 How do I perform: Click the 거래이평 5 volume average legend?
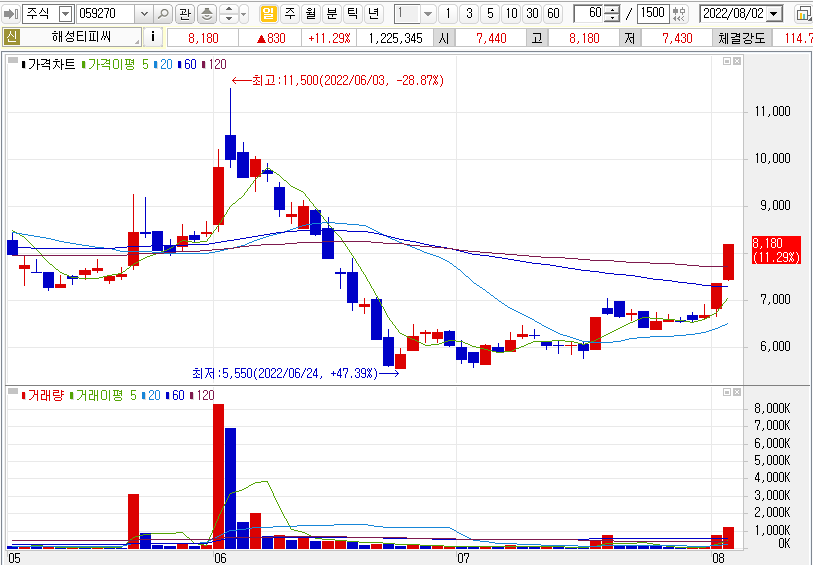click(x=103, y=396)
